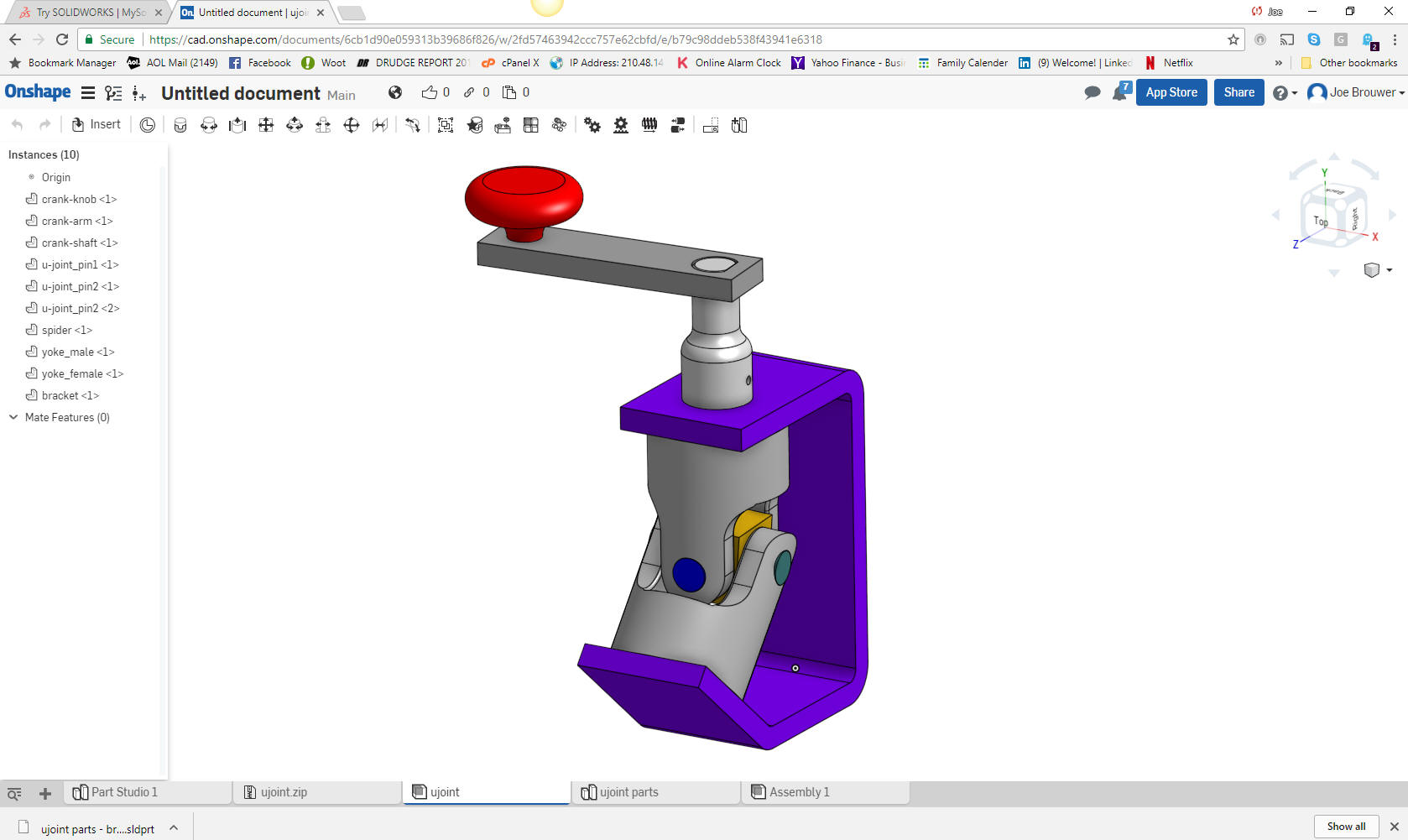Click the Top face of view cube
The height and width of the screenshot is (840, 1408).
coord(1320,222)
